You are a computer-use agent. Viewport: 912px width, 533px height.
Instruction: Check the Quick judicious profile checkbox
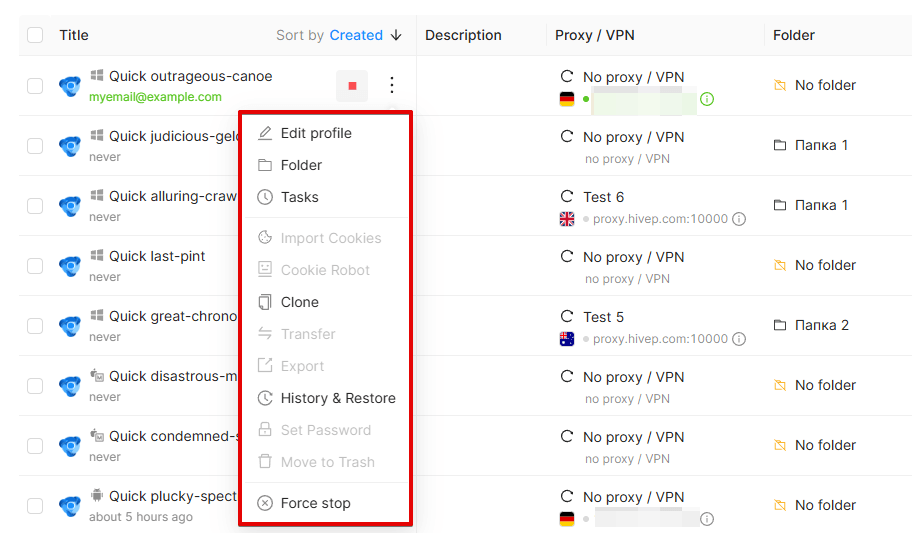point(35,145)
